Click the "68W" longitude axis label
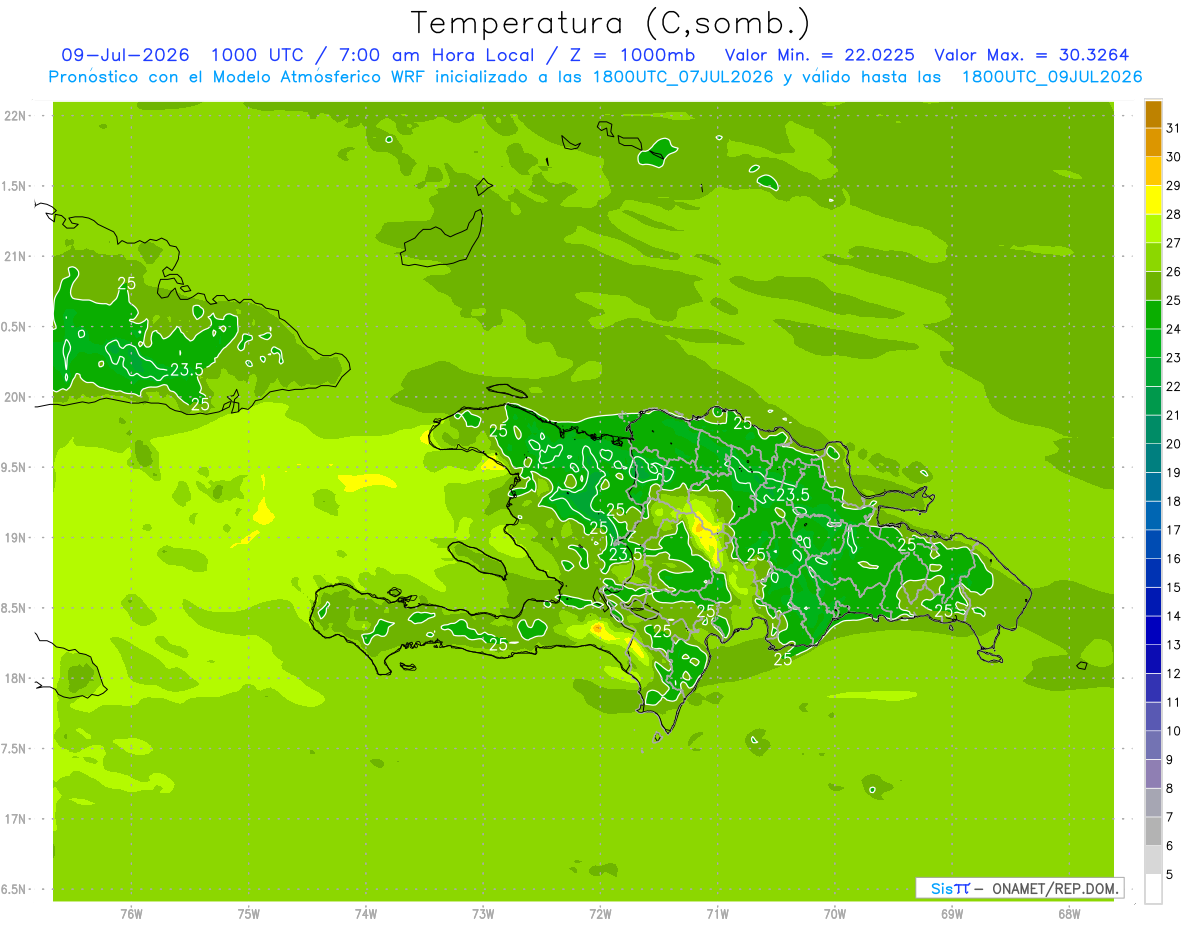The width and height of the screenshot is (1200, 927). pyautogui.click(x=1069, y=914)
